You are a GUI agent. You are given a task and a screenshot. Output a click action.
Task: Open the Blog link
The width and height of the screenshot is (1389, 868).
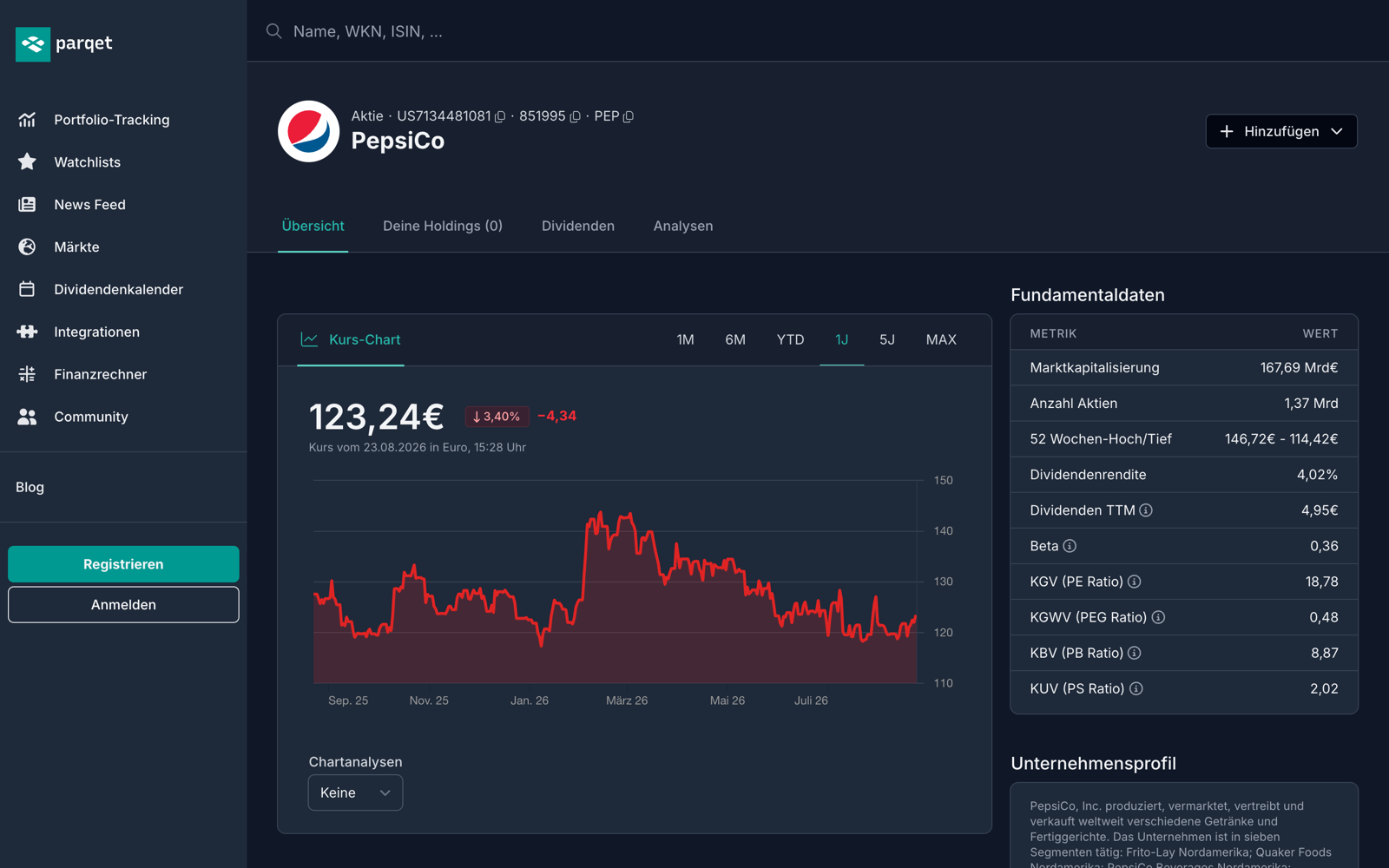click(30, 487)
